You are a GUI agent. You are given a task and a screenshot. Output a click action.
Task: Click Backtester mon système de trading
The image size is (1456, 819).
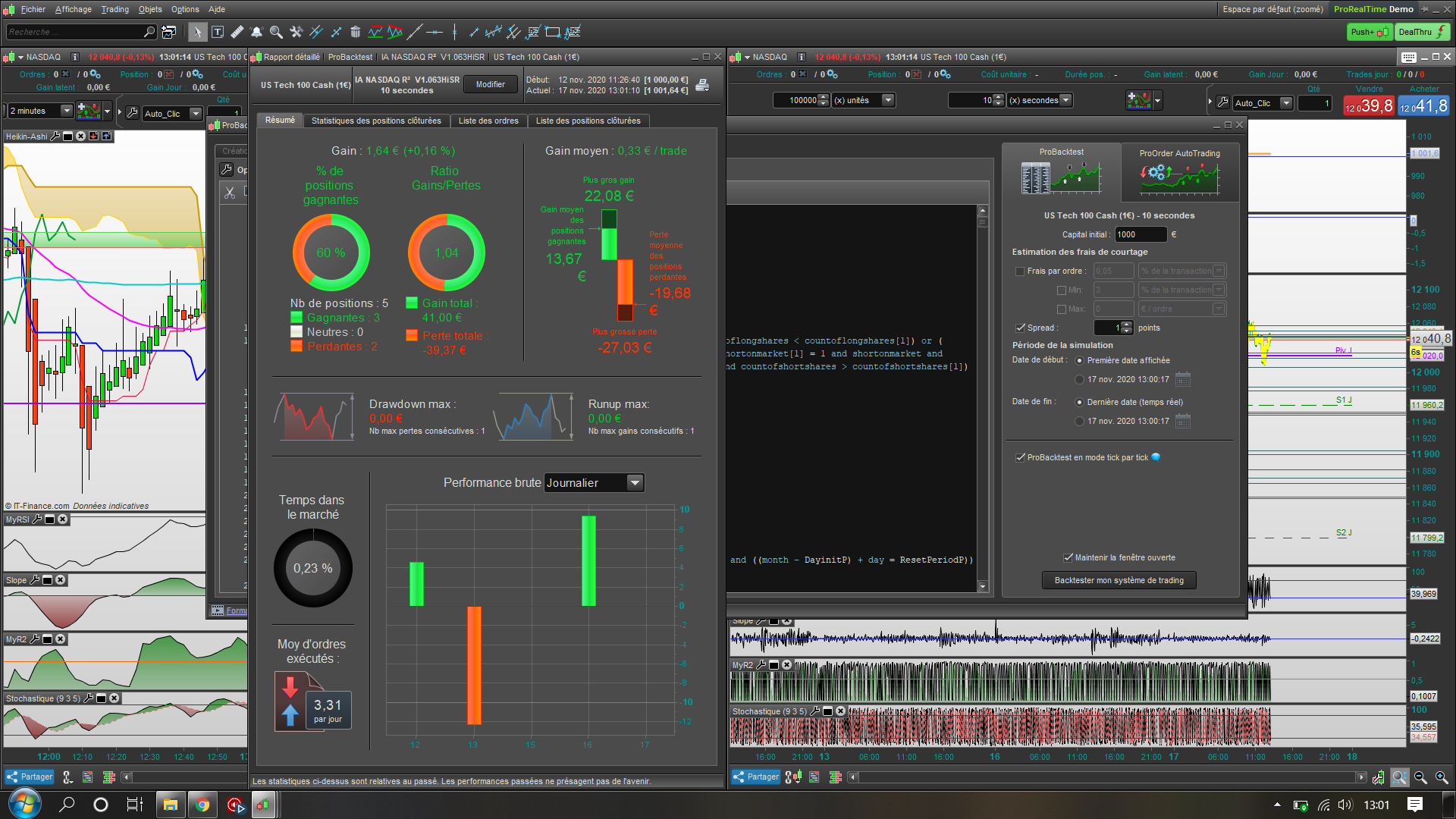1119,581
